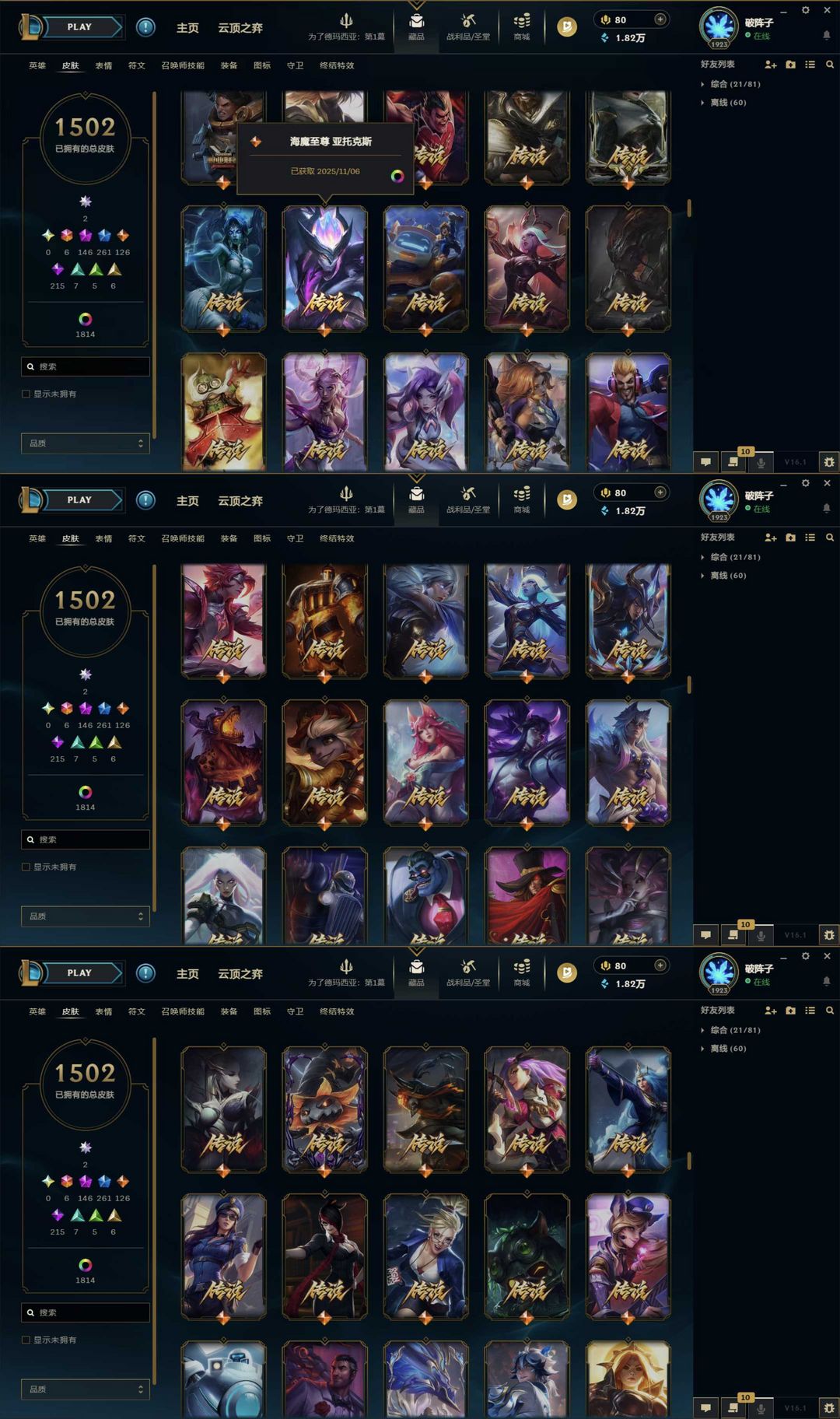The image size is (840, 1419).
Task: Open 战利品/圣堂 loot icon in the bottommost client window
Action: pyautogui.click(x=467, y=972)
